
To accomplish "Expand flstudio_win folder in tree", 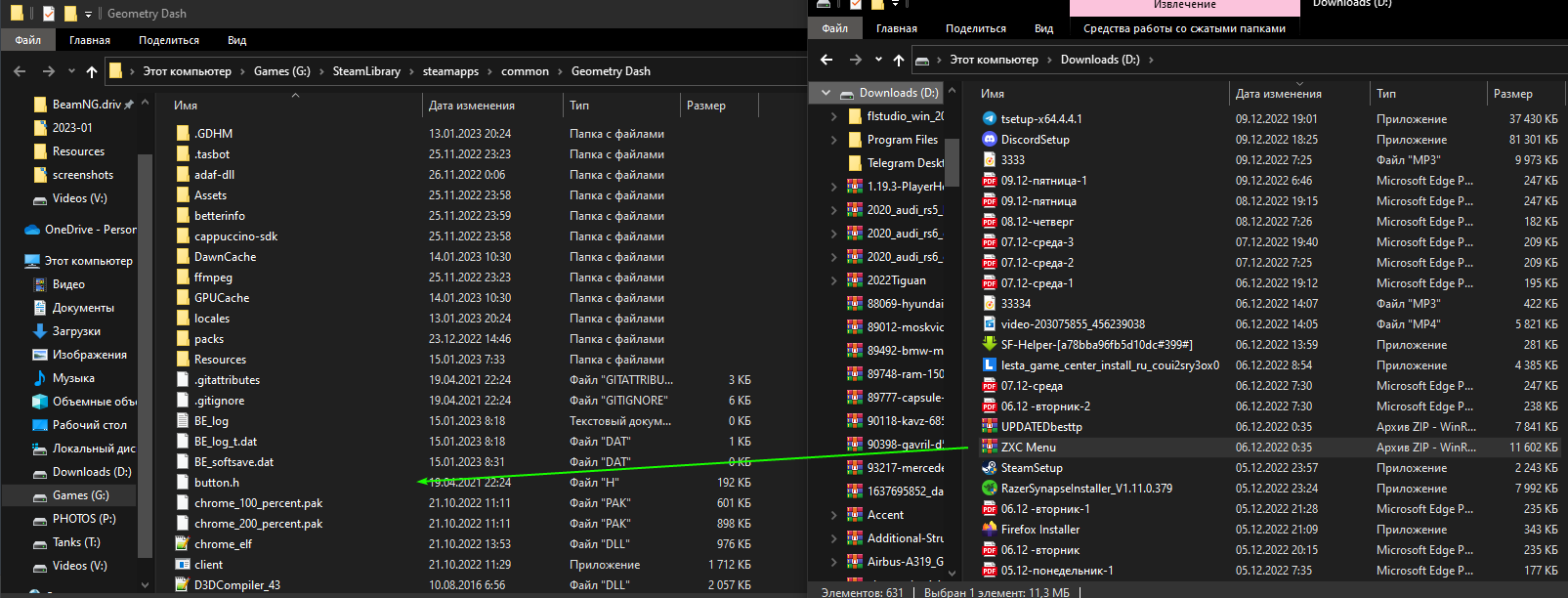I will [833, 116].
